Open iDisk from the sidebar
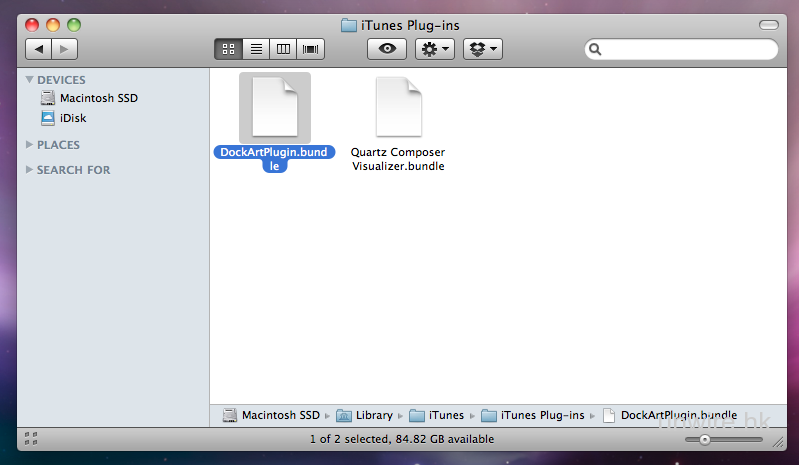 [x=73, y=118]
